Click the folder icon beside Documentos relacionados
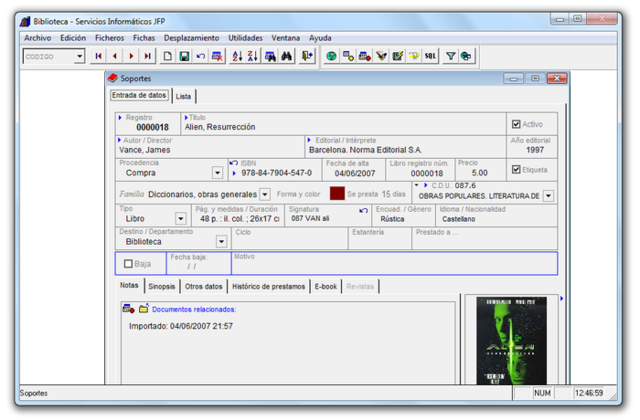Screen dimensions: 640x420 tap(144, 309)
